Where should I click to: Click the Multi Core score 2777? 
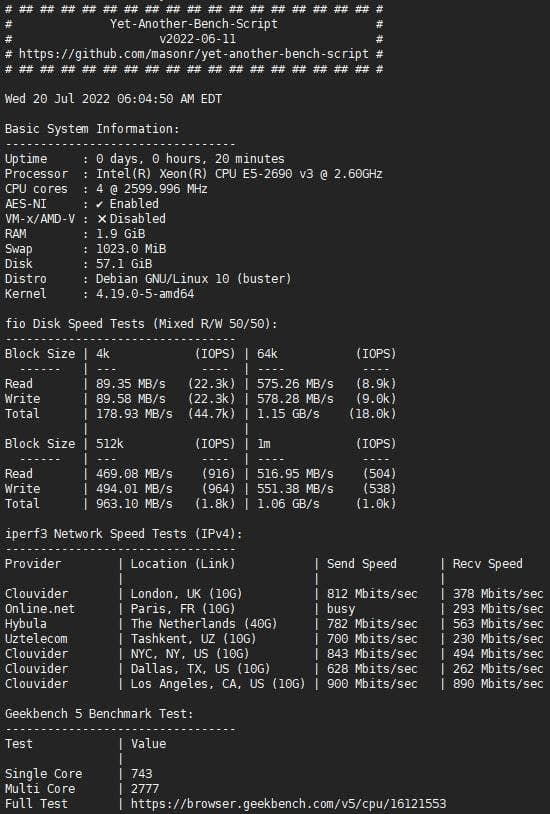[144, 789]
